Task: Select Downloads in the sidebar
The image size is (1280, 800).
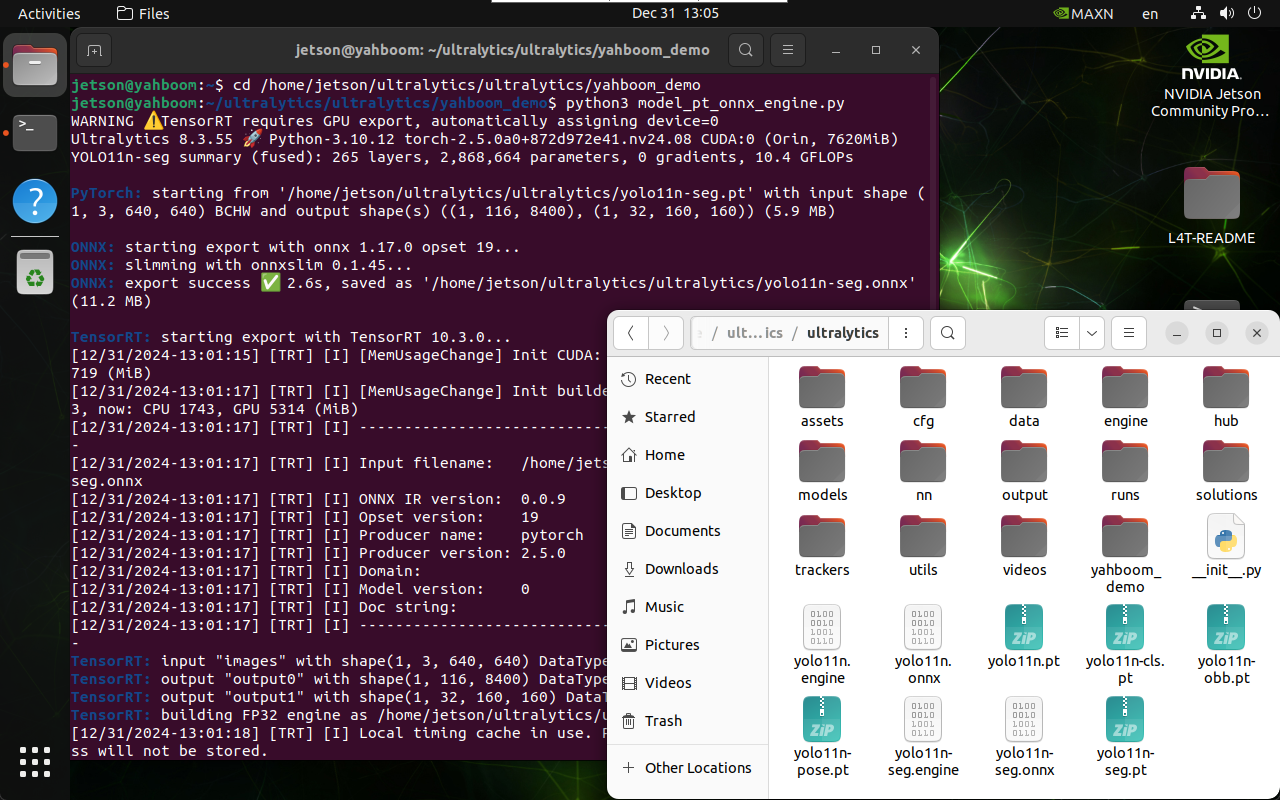Action: pyautogui.click(x=681, y=569)
